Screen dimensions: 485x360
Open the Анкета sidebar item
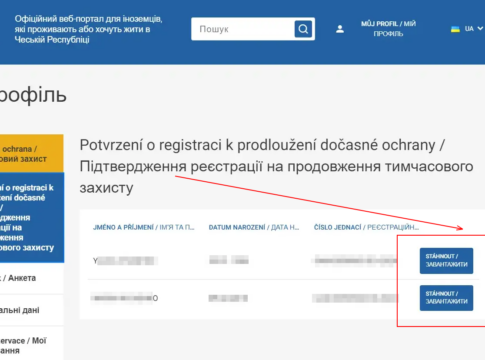(x=32, y=278)
